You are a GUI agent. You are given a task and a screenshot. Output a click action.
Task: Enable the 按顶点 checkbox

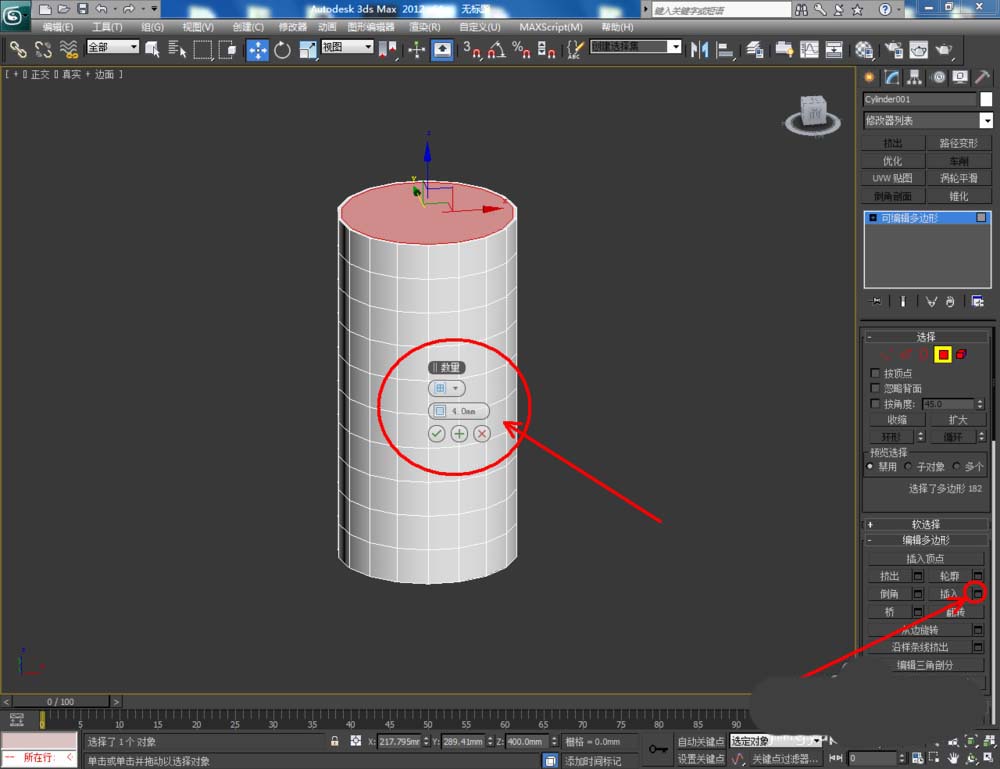click(876, 373)
